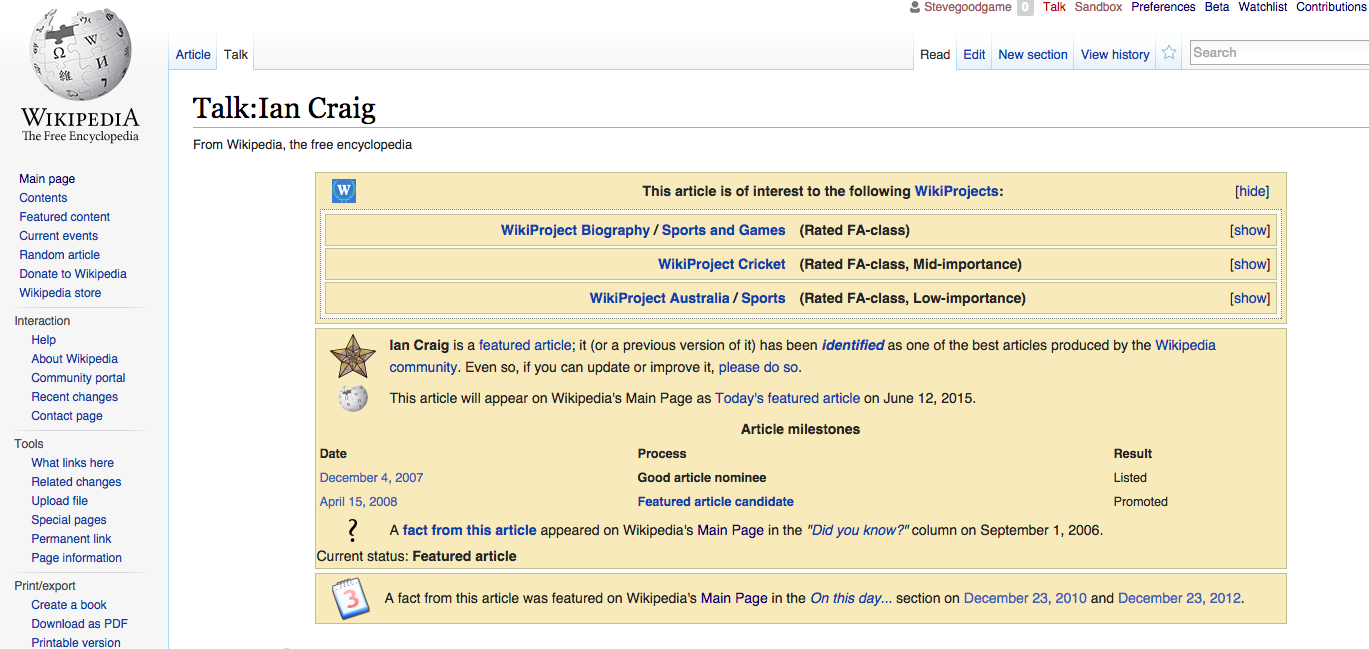
Task: Add page to watchlist with star icon
Action: tap(1168, 54)
